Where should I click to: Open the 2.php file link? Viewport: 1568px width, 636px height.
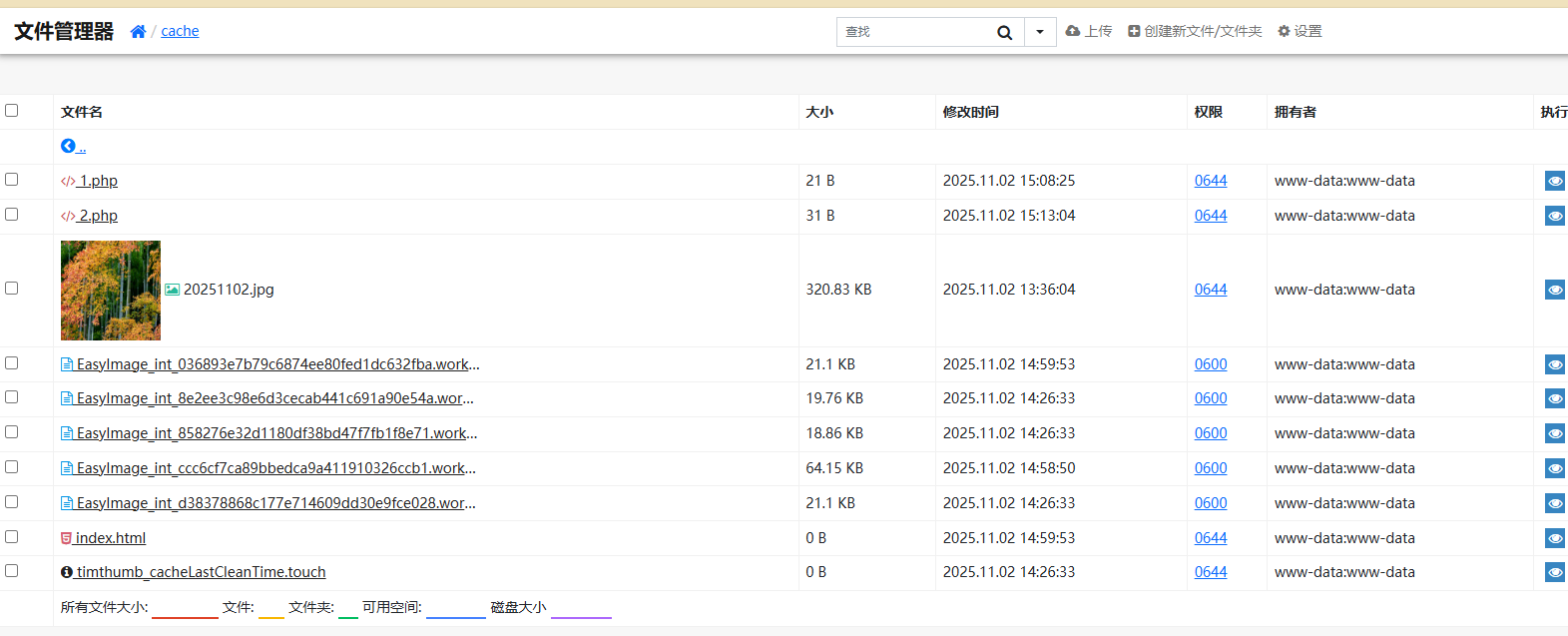coord(98,216)
